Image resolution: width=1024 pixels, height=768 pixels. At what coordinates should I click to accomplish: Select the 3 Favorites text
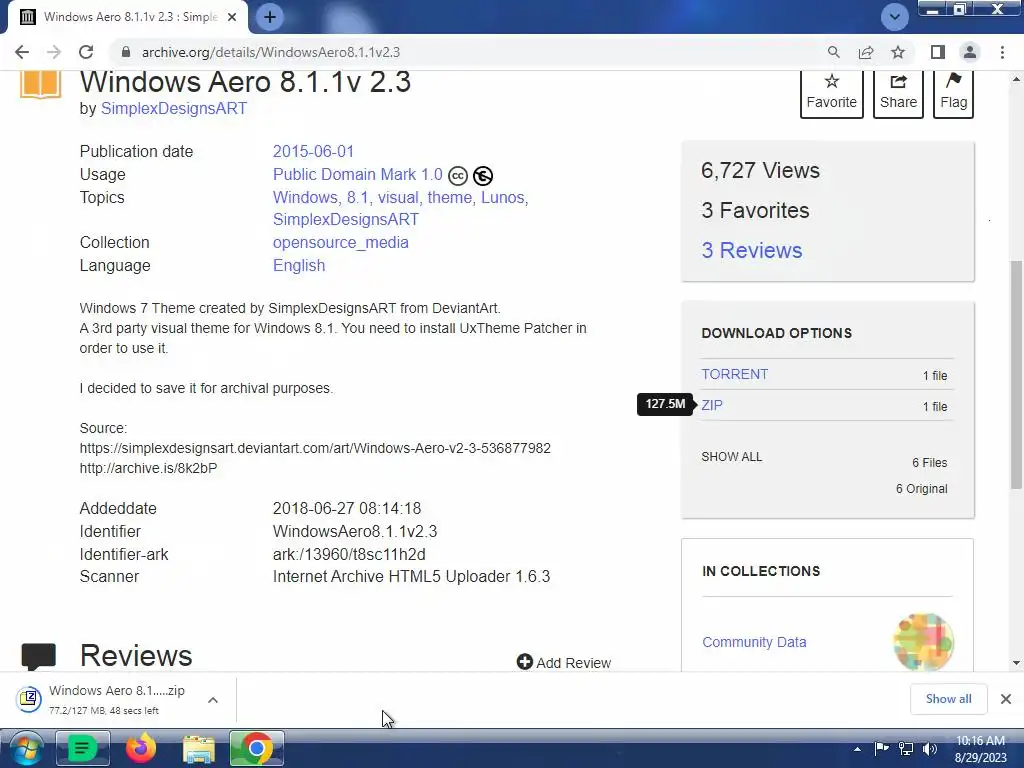[x=755, y=210]
